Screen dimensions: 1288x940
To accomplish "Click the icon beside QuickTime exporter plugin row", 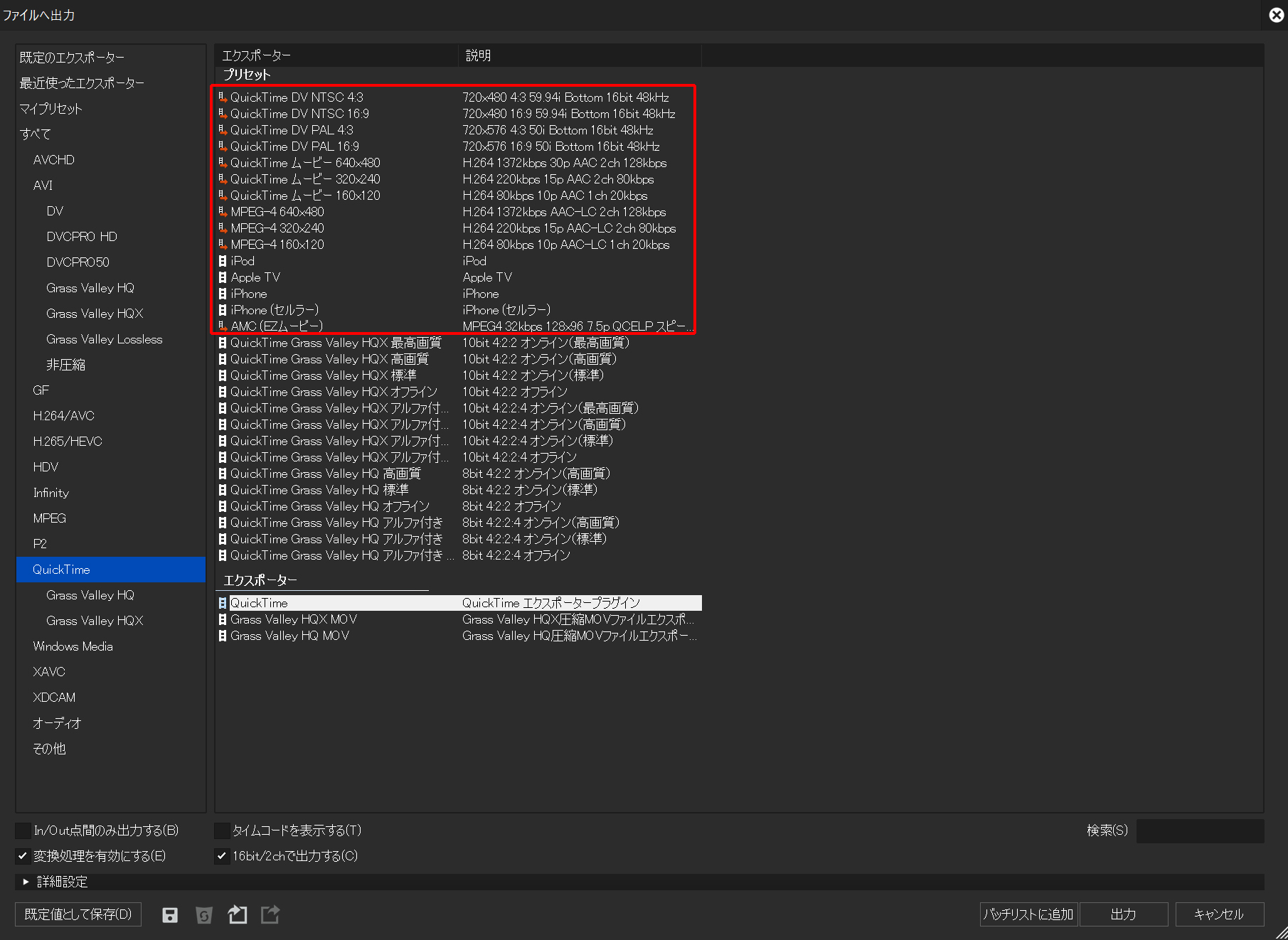I will click(x=223, y=603).
